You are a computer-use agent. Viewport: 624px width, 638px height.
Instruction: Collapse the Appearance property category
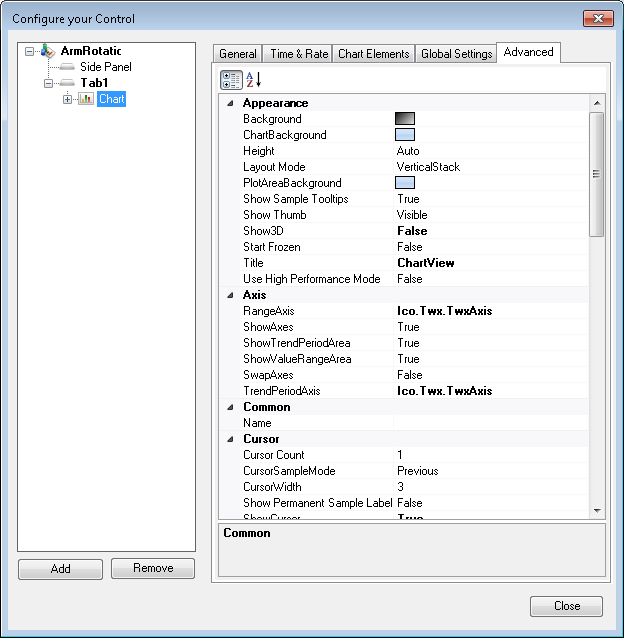pyautogui.click(x=231, y=103)
